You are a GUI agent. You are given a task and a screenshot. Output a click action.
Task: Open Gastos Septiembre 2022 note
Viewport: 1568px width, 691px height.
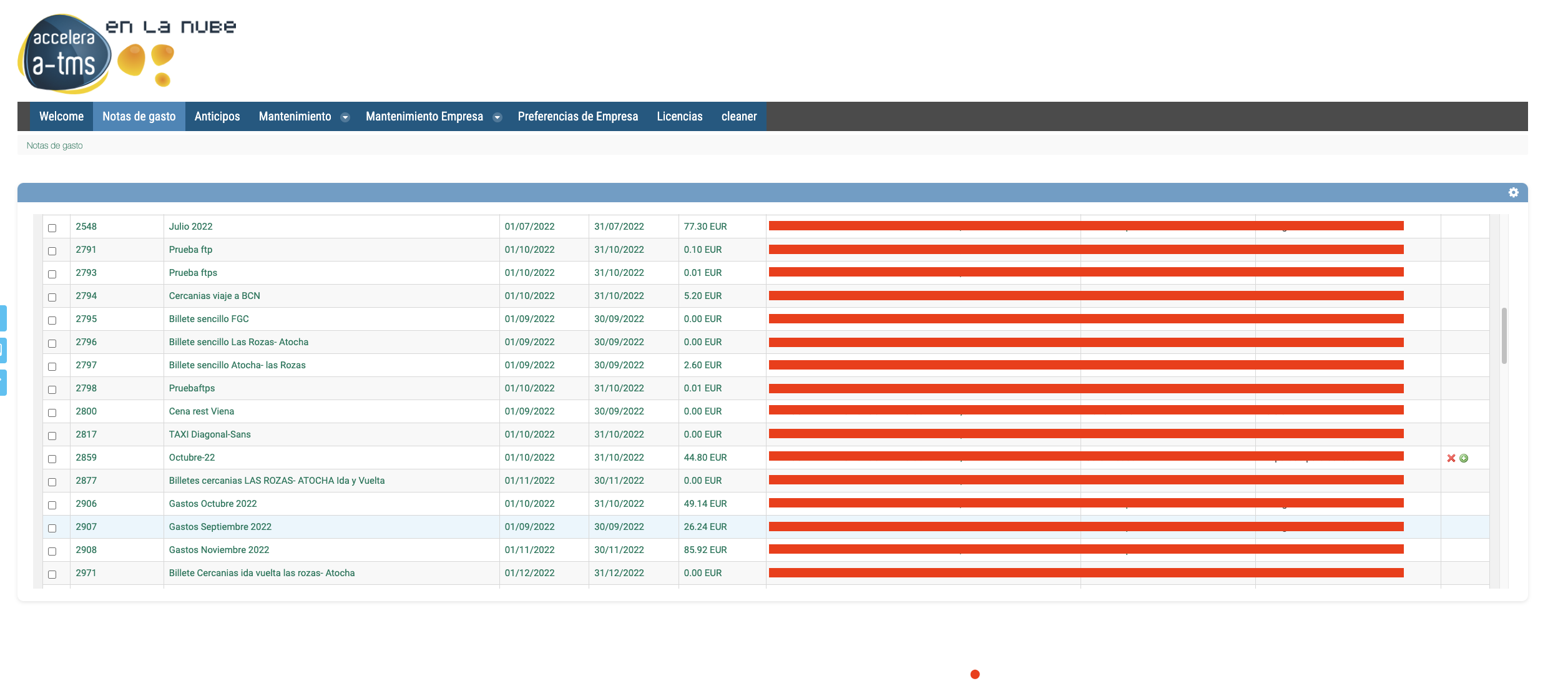tap(220, 527)
